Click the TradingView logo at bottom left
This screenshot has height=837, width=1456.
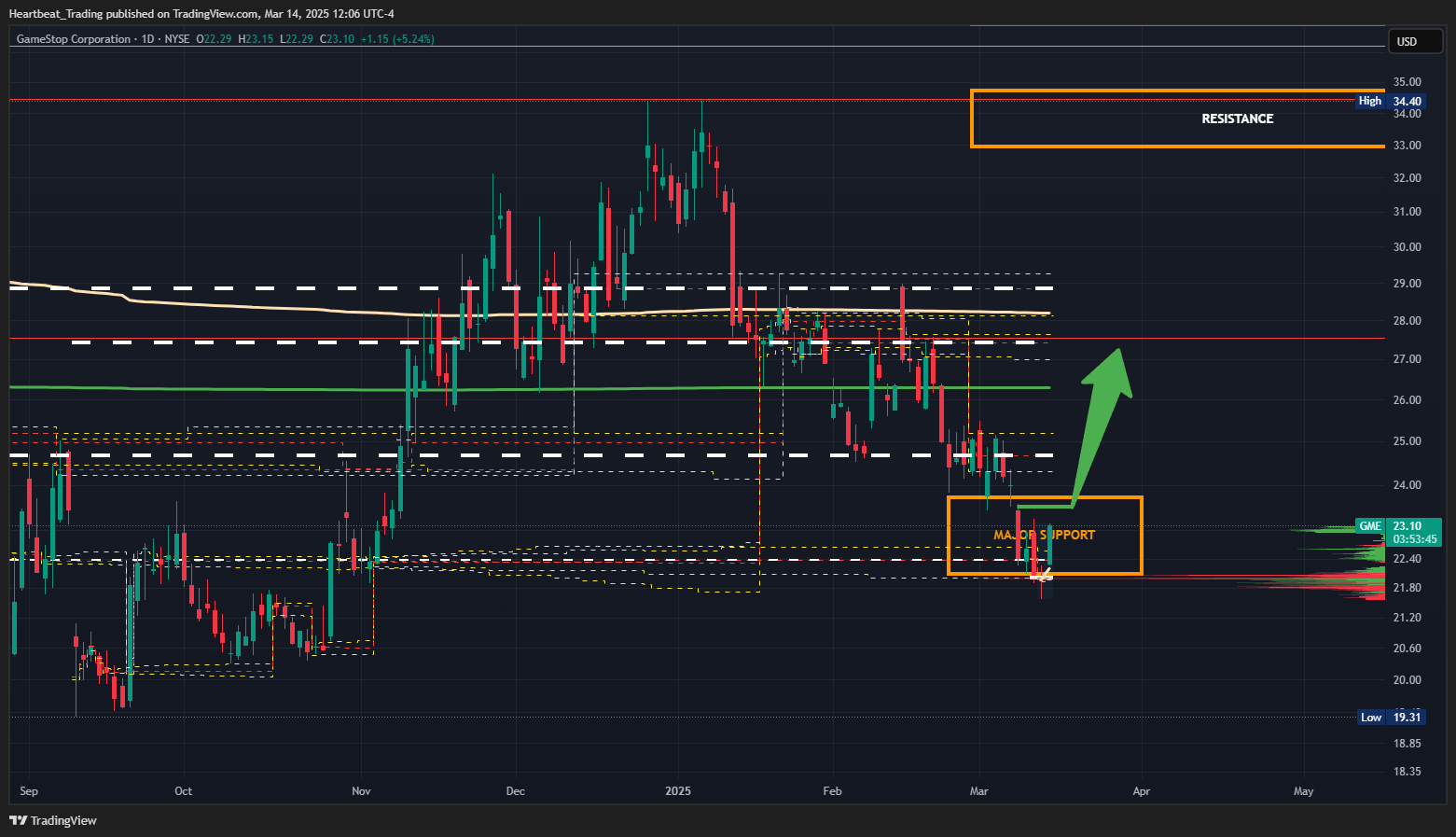tap(53, 820)
